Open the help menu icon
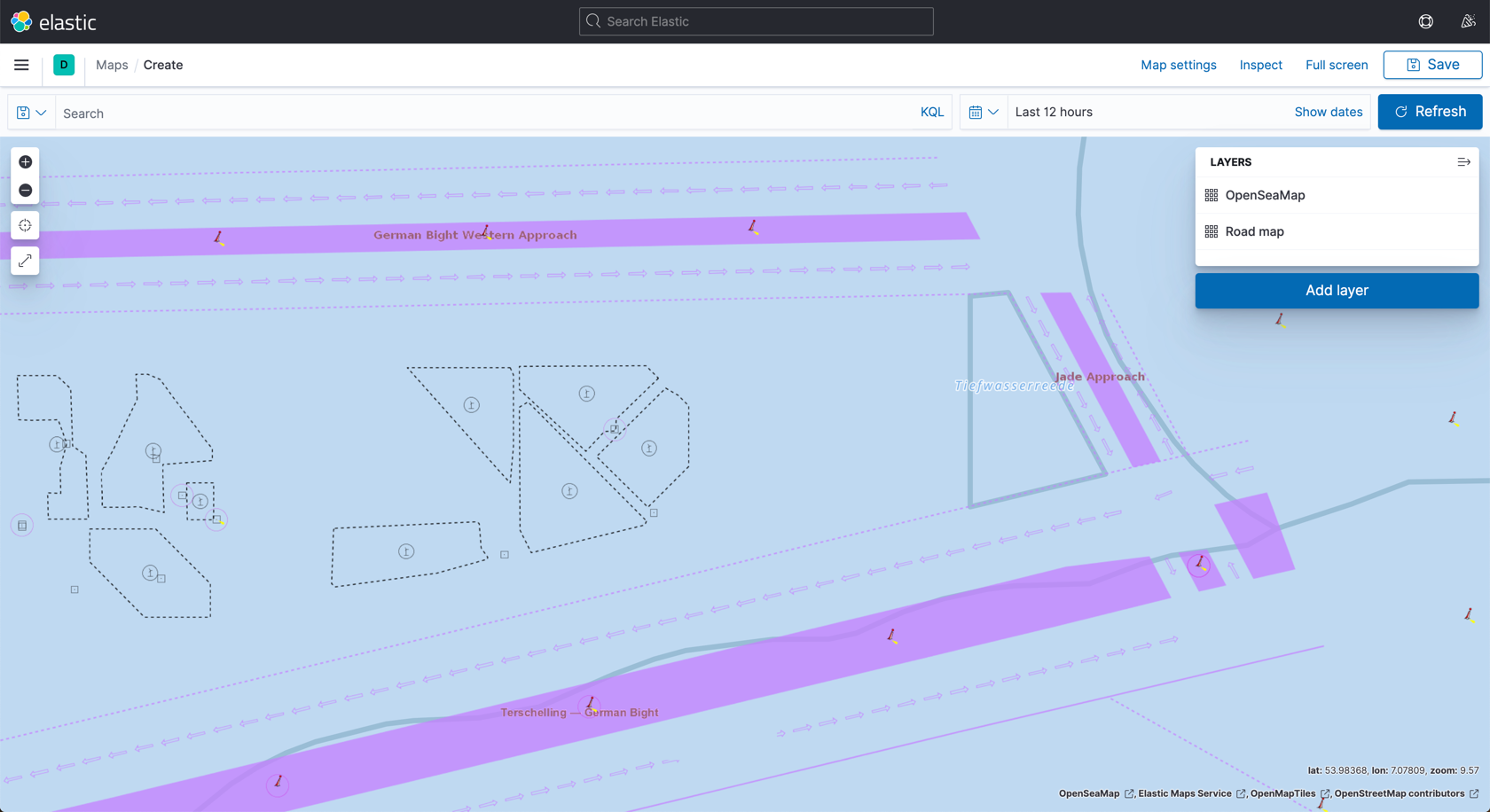1490x812 pixels. [1425, 21]
